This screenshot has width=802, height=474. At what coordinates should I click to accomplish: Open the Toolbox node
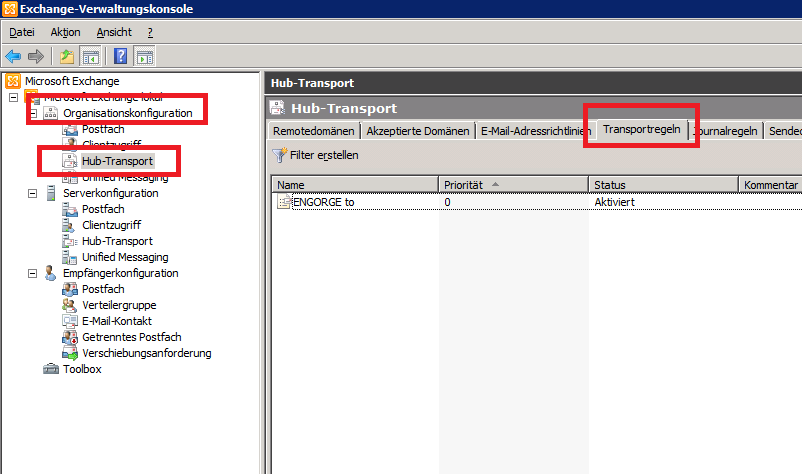click(82, 369)
